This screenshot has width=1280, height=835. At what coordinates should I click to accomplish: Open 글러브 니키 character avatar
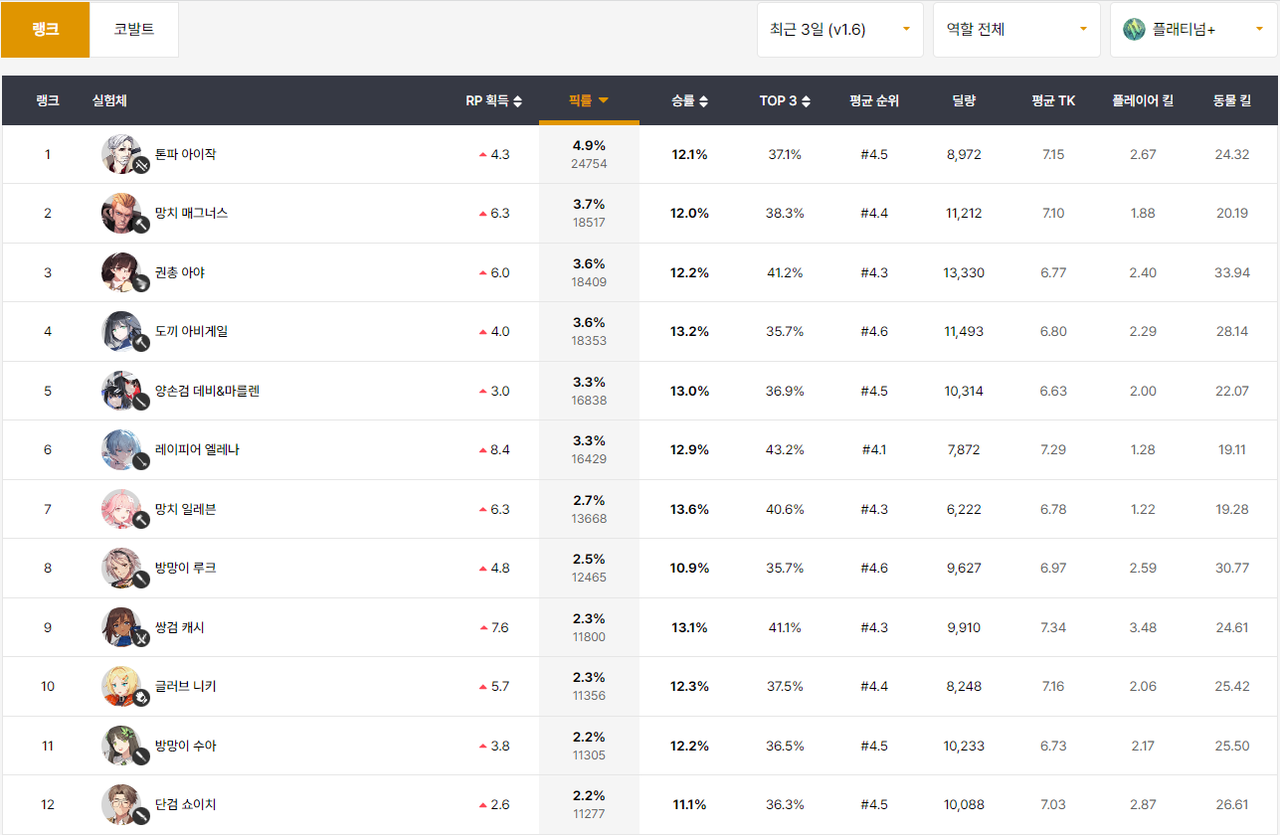click(123, 686)
